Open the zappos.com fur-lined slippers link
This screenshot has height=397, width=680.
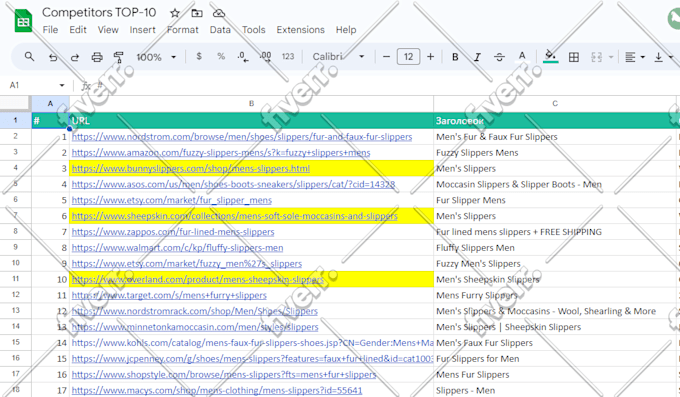pos(173,232)
